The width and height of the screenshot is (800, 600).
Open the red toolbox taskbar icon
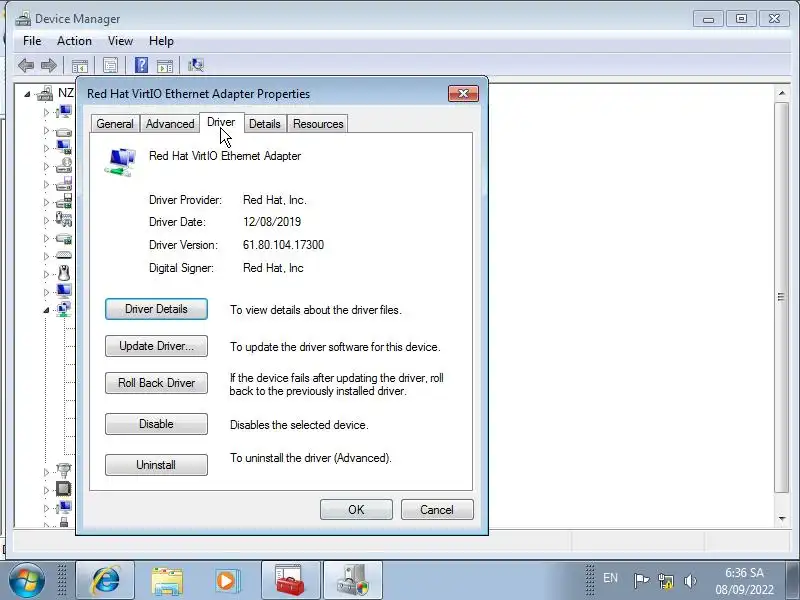coord(290,581)
